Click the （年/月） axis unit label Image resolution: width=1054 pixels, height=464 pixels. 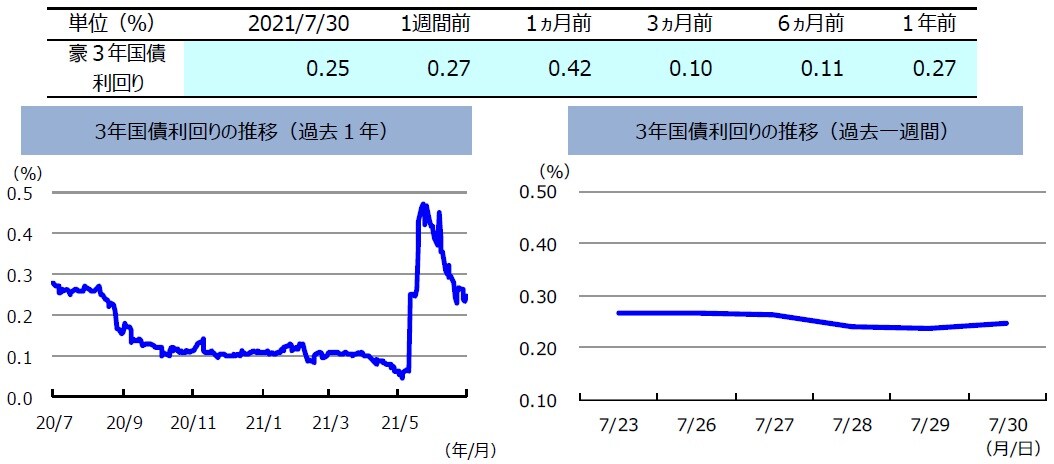coord(468,451)
